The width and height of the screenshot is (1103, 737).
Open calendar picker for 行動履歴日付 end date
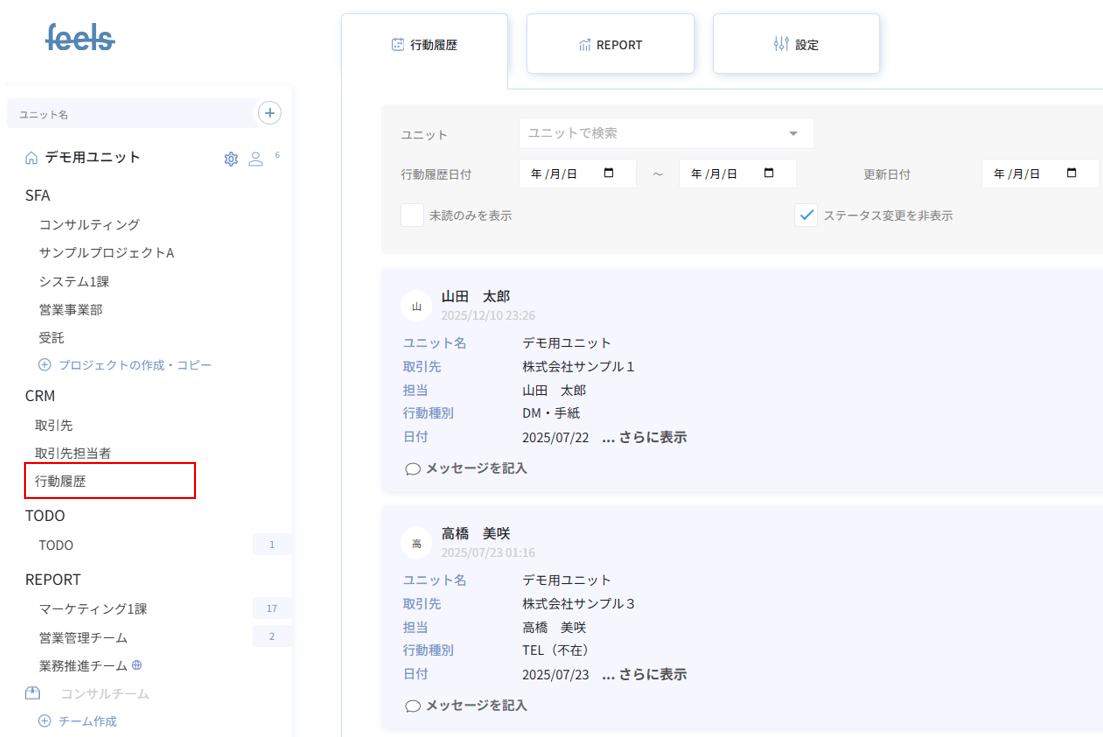click(x=769, y=173)
